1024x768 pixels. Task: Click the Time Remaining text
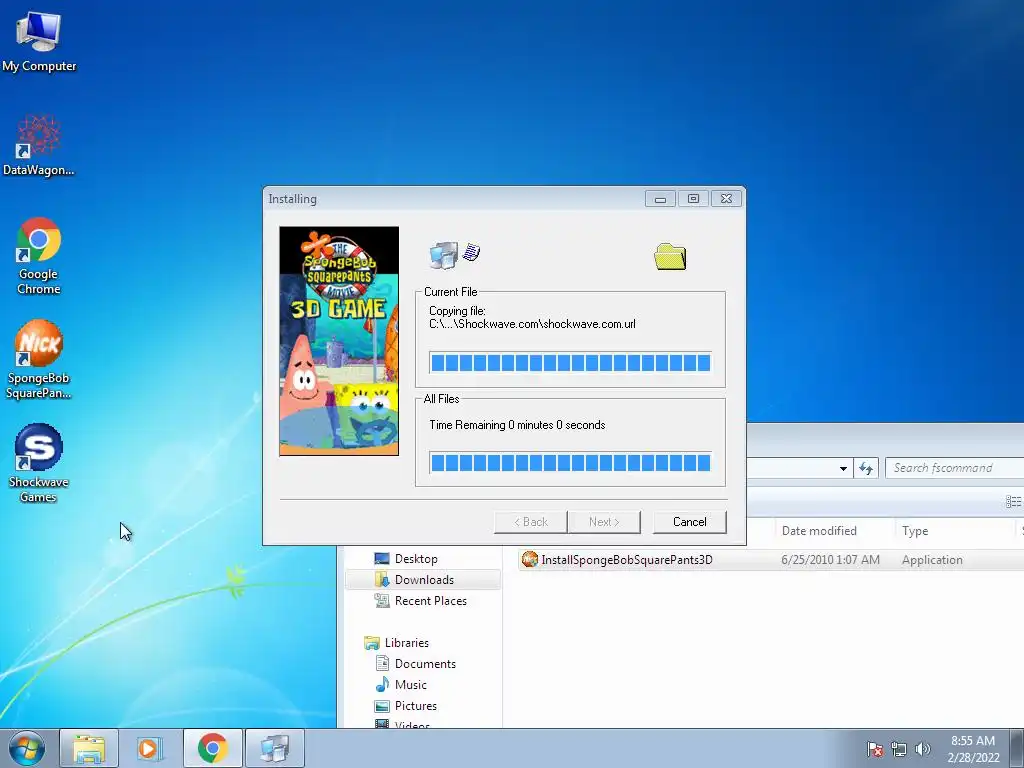click(517, 425)
